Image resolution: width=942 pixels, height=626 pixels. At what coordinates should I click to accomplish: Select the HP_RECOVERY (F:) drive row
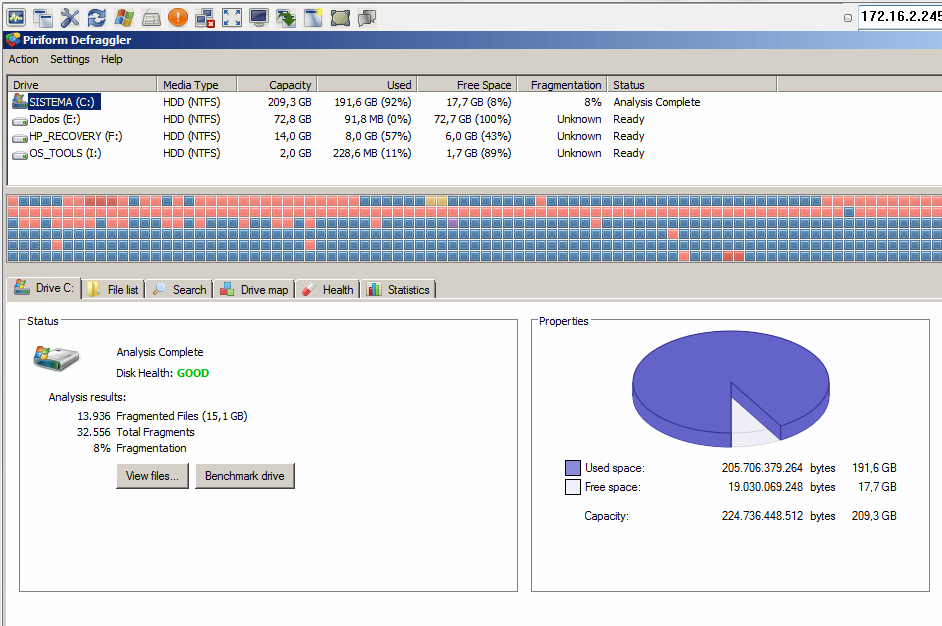(x=475, y=136)
